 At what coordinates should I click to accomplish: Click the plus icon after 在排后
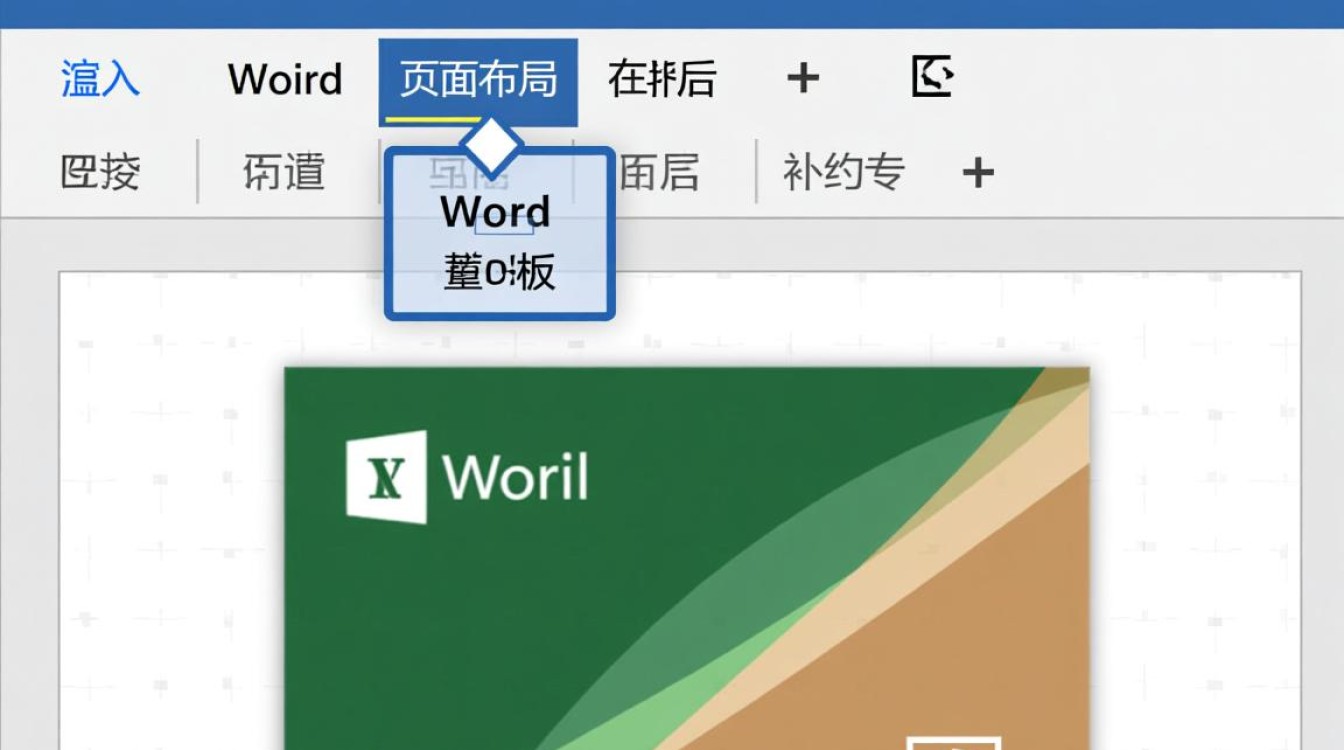803,78
